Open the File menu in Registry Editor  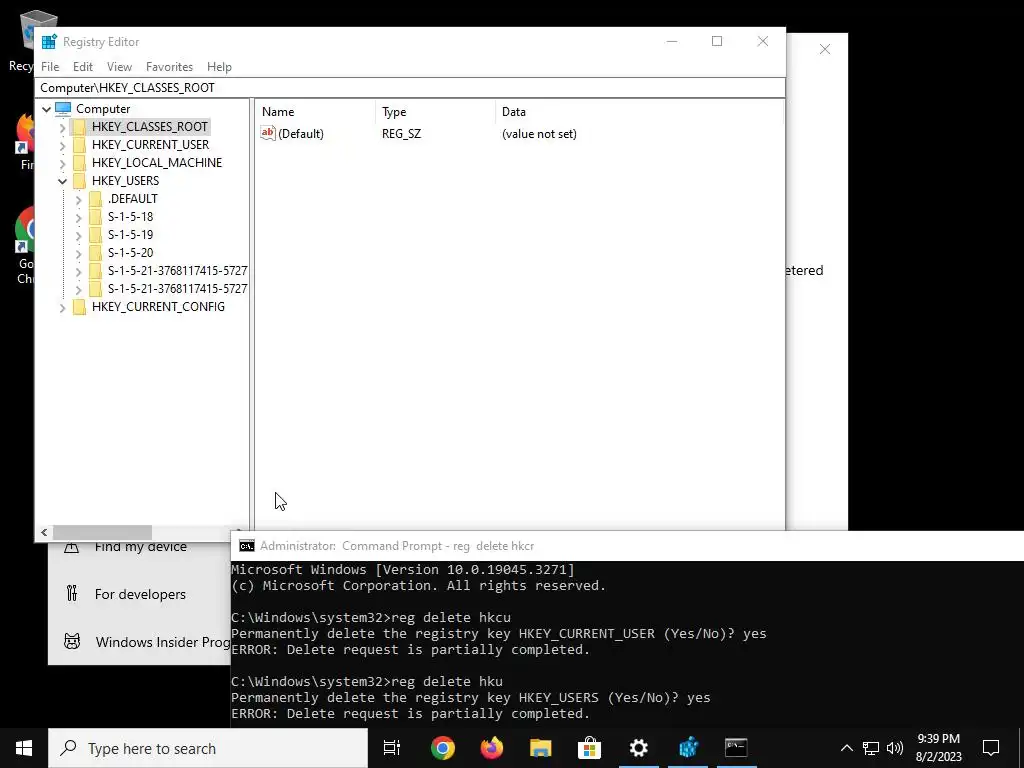pyautogui.click(x=50, y=67)
